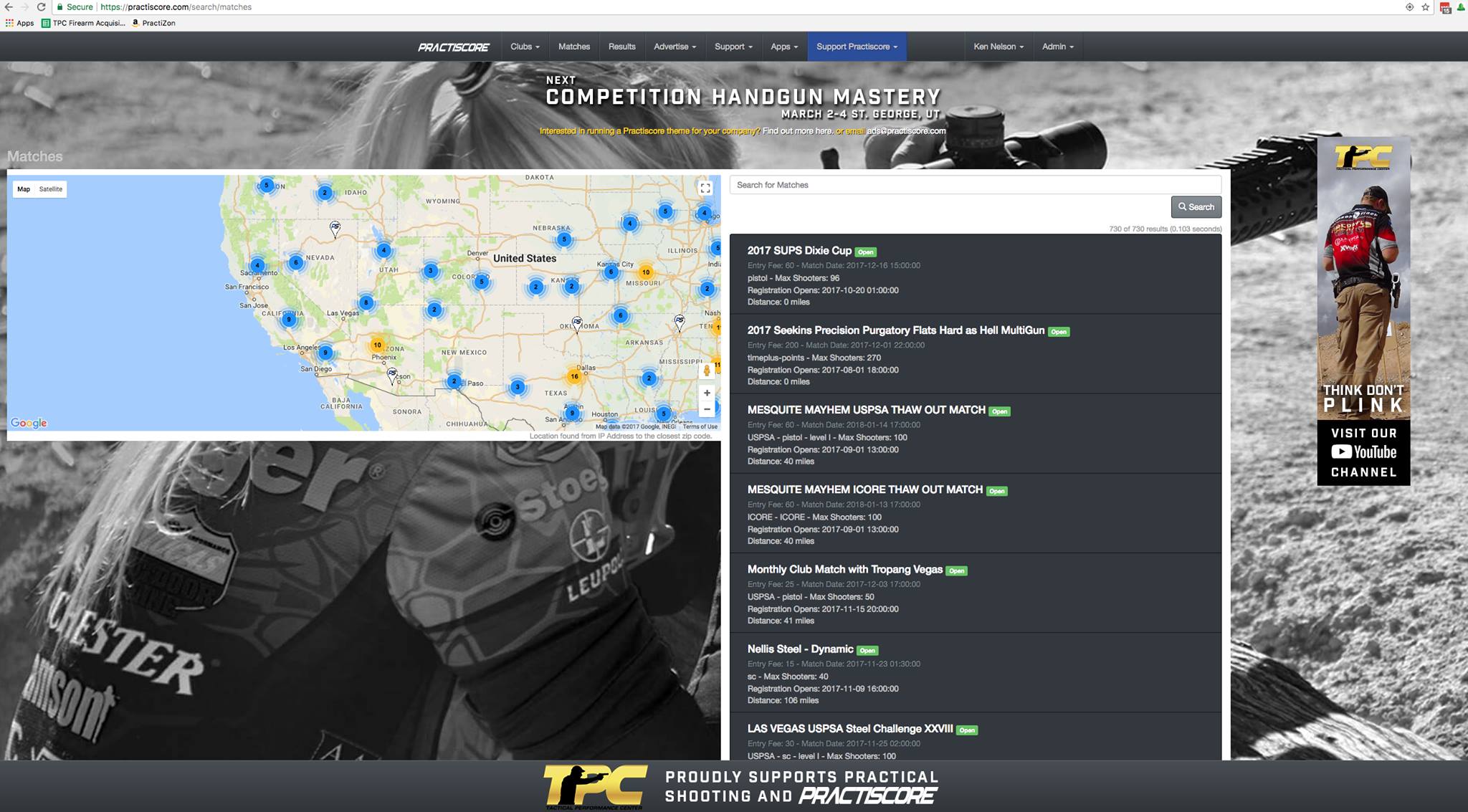Reload the page with the refresh icon
The image size is (1468, 812).
tap(42, 6)
